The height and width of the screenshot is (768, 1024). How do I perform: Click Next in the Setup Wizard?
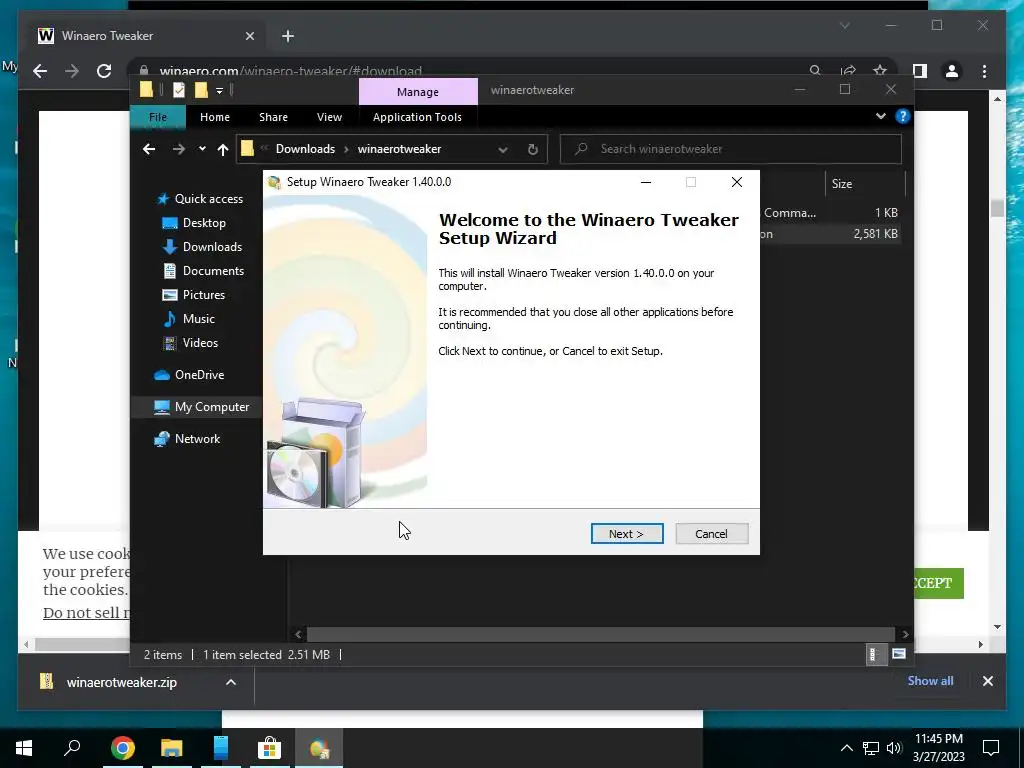pyautogui.click(x=627, y=534)
